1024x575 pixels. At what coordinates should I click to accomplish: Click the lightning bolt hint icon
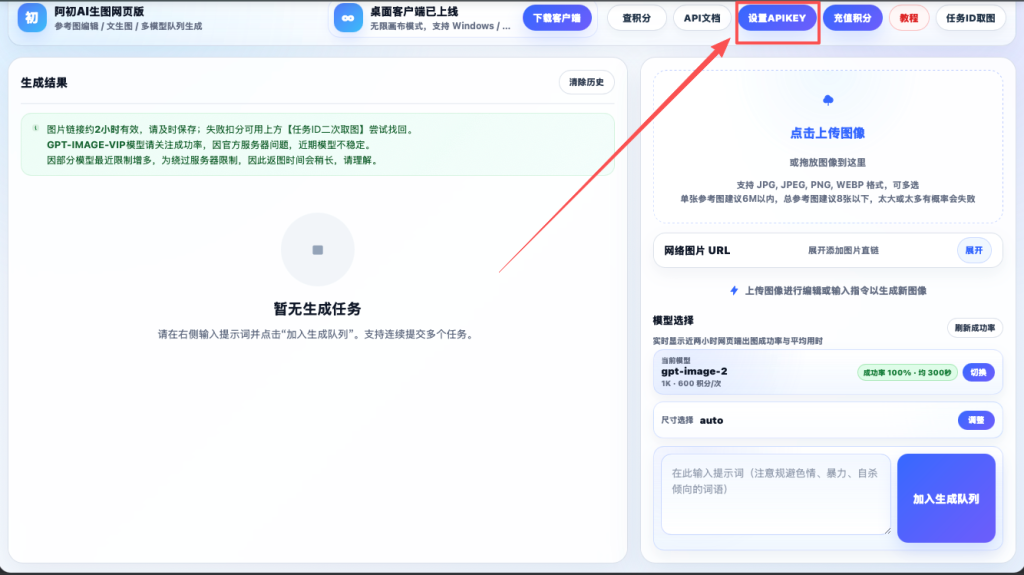[734, 291]
